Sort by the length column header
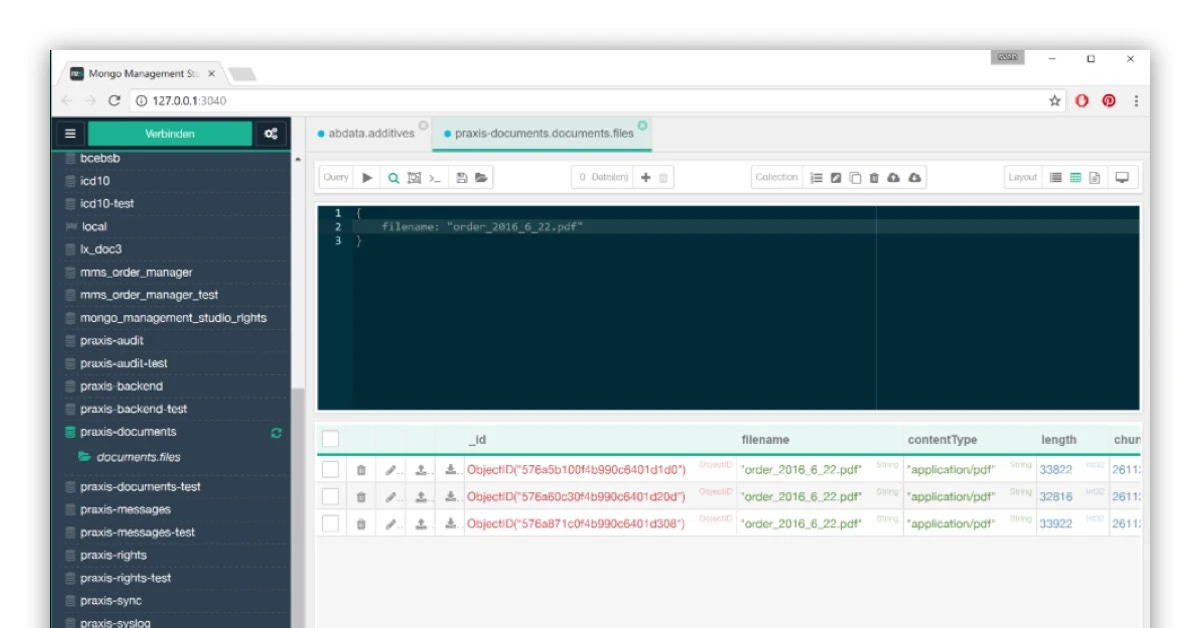The image size is (1200, 628). (x=1058, y=440)
